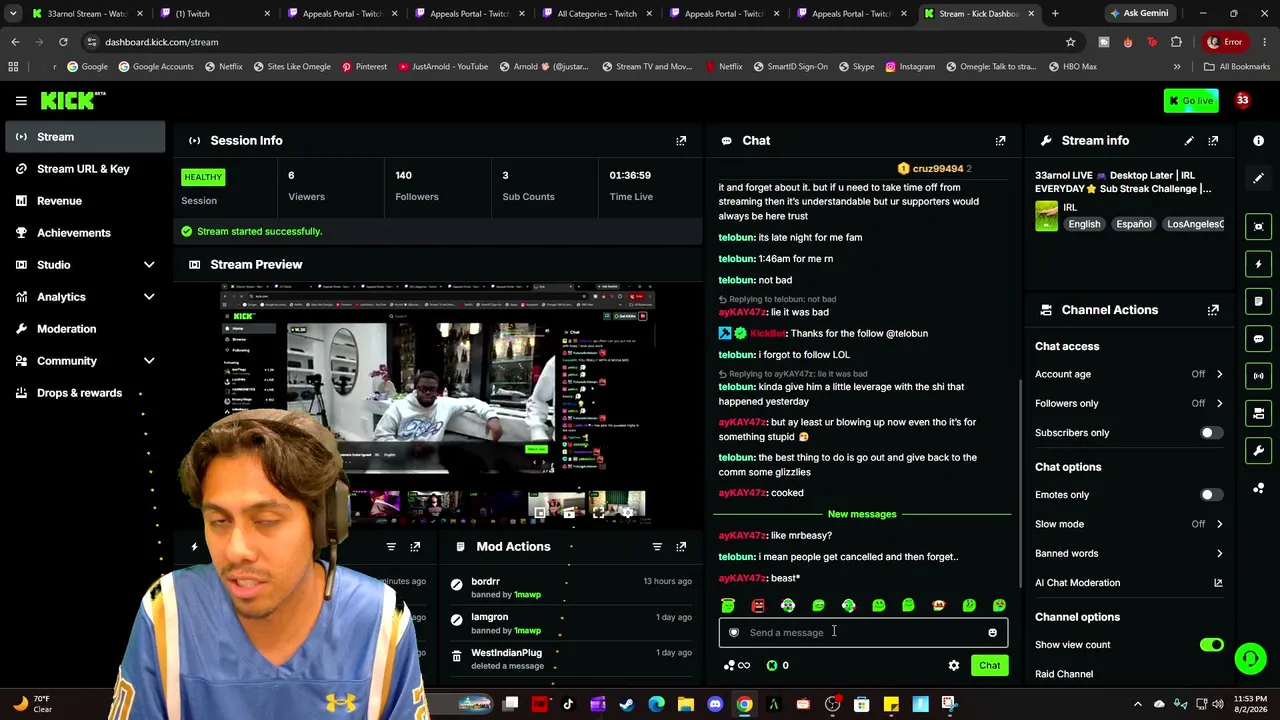Open Chrome from the Windows taskbar

(745, 705)
